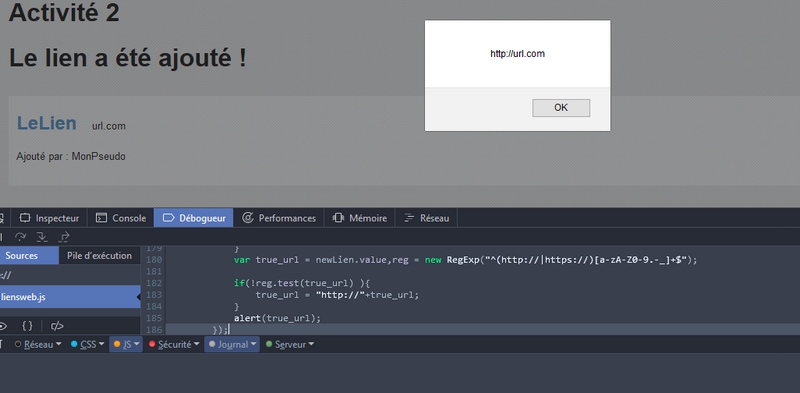Select the Débogueur tab
The height and width of the screenshot is (393, 800).
pyautogui.click(x=194, y=218)
